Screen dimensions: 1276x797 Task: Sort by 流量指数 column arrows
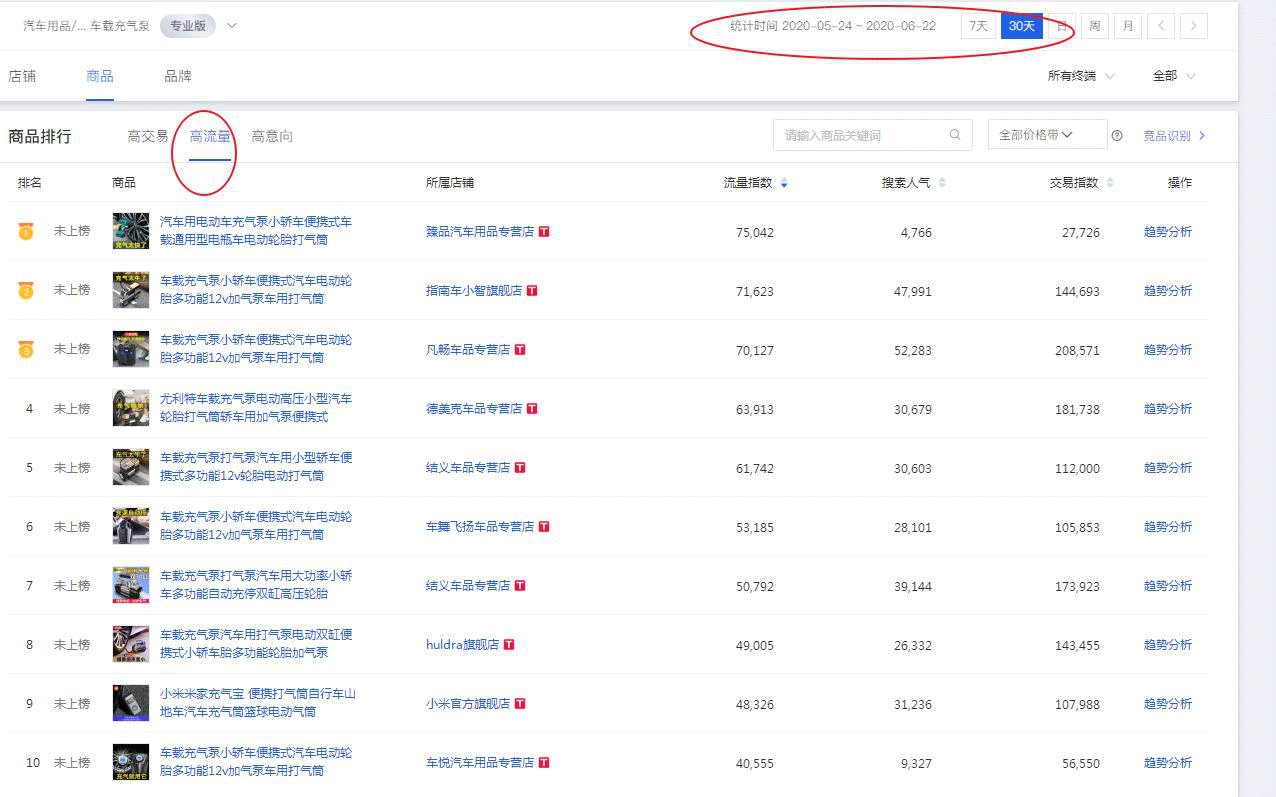[784, 183]
